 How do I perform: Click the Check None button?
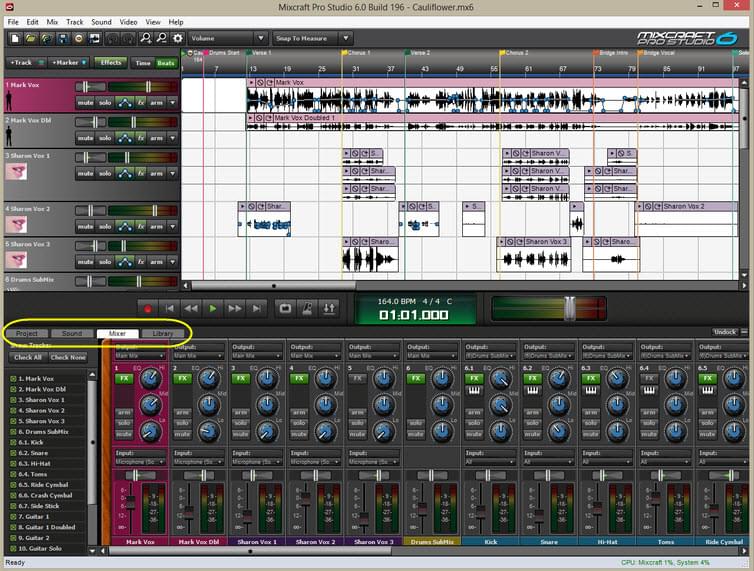(68, 357)
